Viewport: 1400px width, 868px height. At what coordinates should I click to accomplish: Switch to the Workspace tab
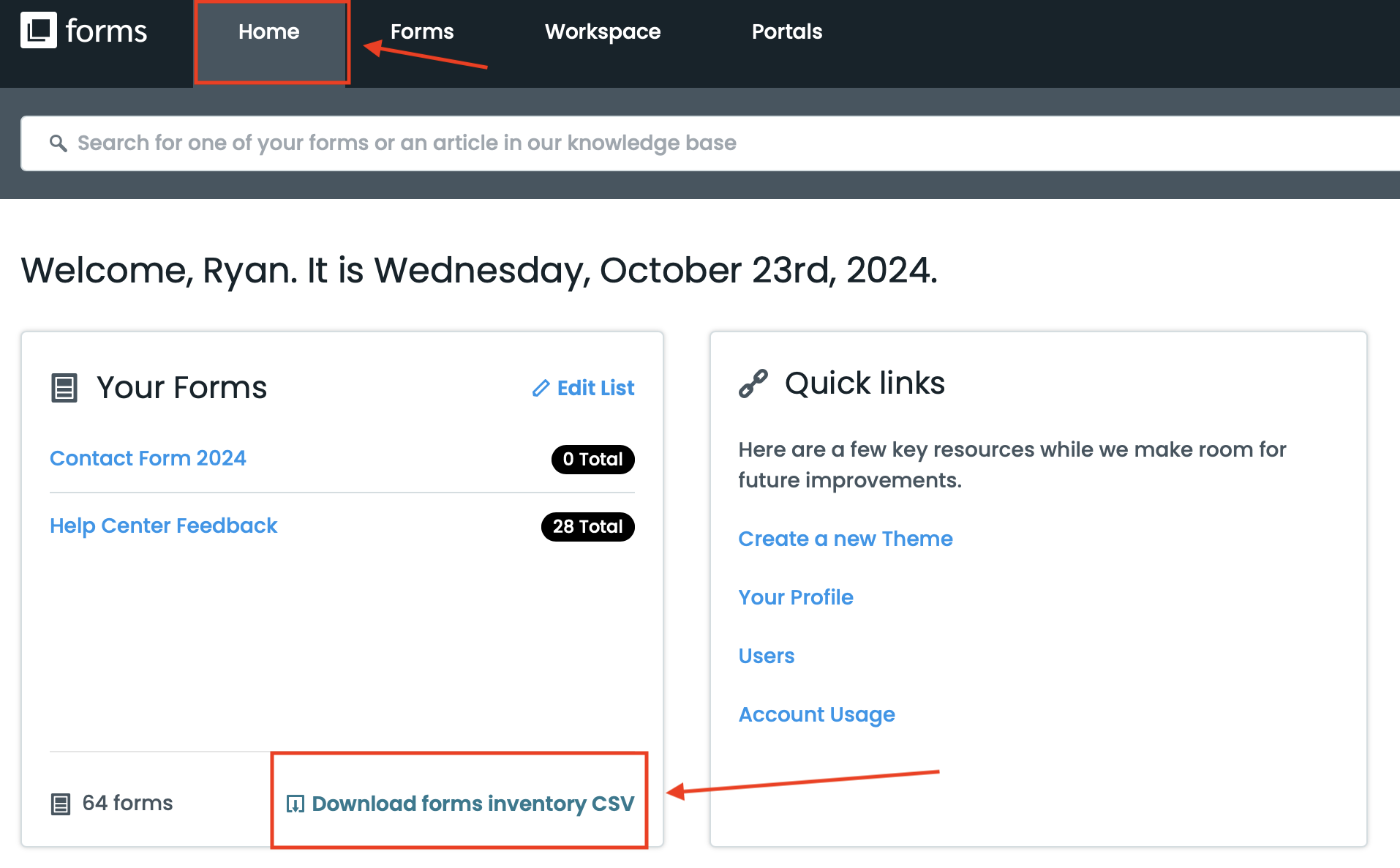tap(602, 31)
